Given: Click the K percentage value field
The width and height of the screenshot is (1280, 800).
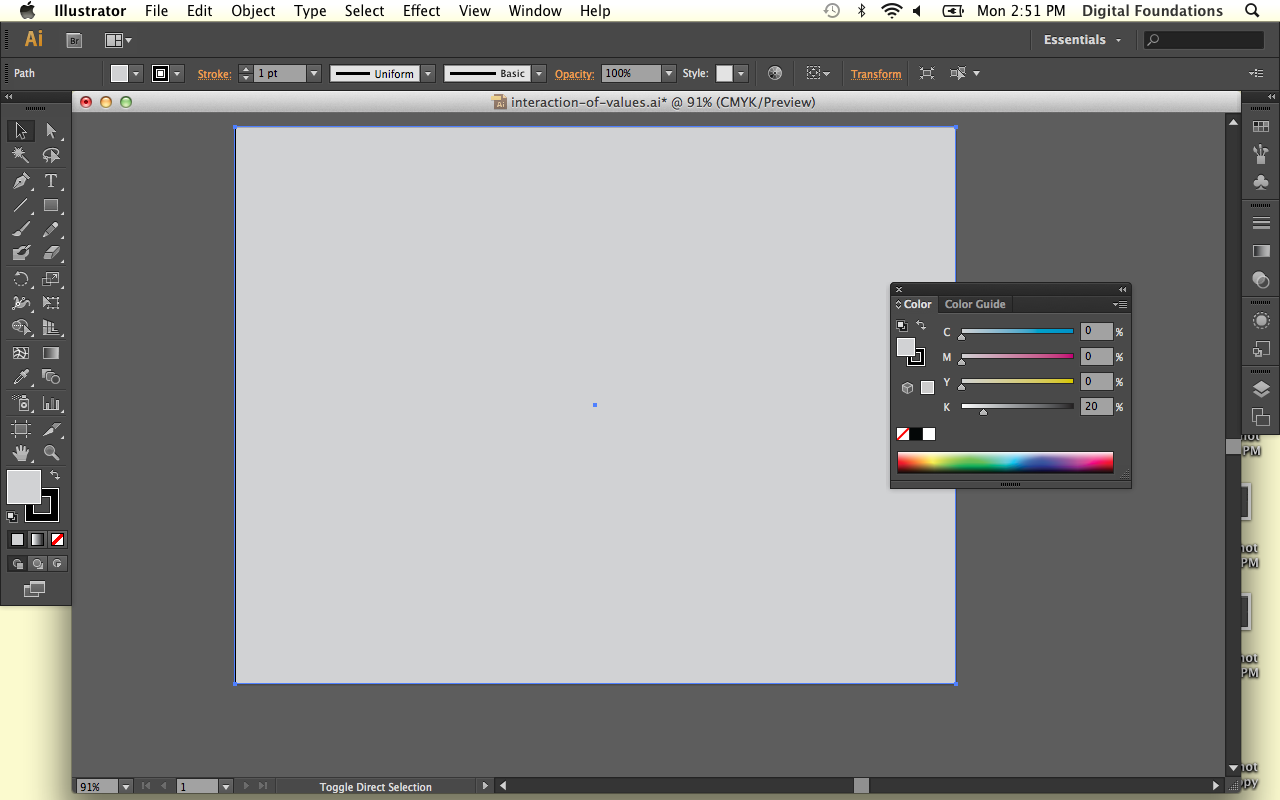Looking at the screenshot, I should (x=1096, y=407).
